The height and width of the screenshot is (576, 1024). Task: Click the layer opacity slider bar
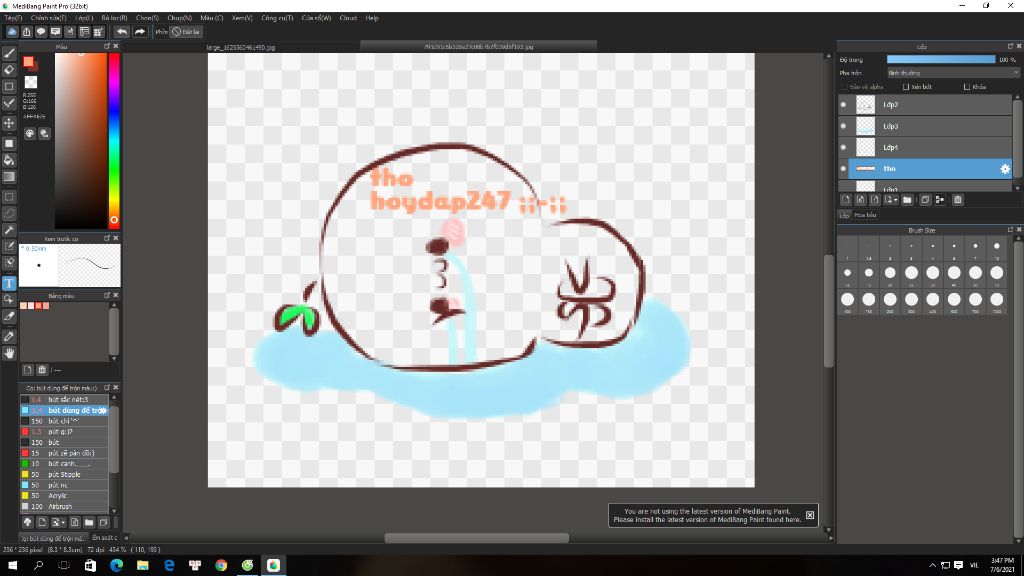[x=940, y=59]
